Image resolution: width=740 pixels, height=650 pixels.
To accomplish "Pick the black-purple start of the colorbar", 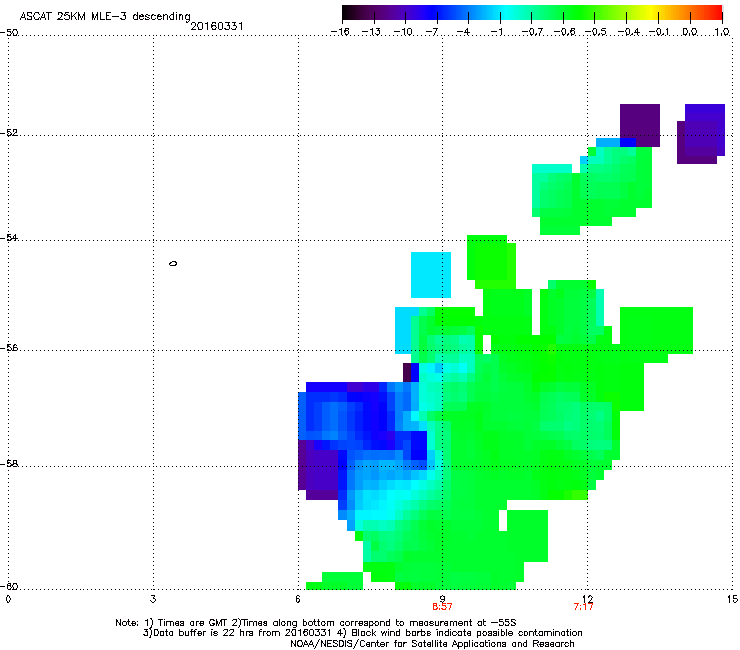I will pyautogui.click(x=350, y=13).
